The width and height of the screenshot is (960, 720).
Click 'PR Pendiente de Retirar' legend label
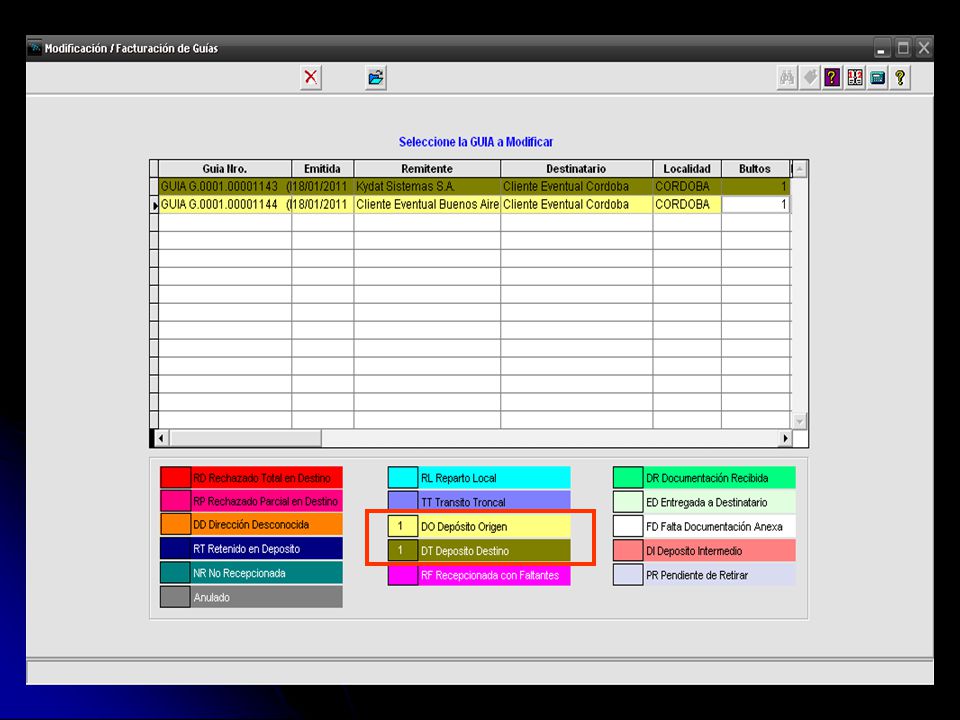click(697, 576)
